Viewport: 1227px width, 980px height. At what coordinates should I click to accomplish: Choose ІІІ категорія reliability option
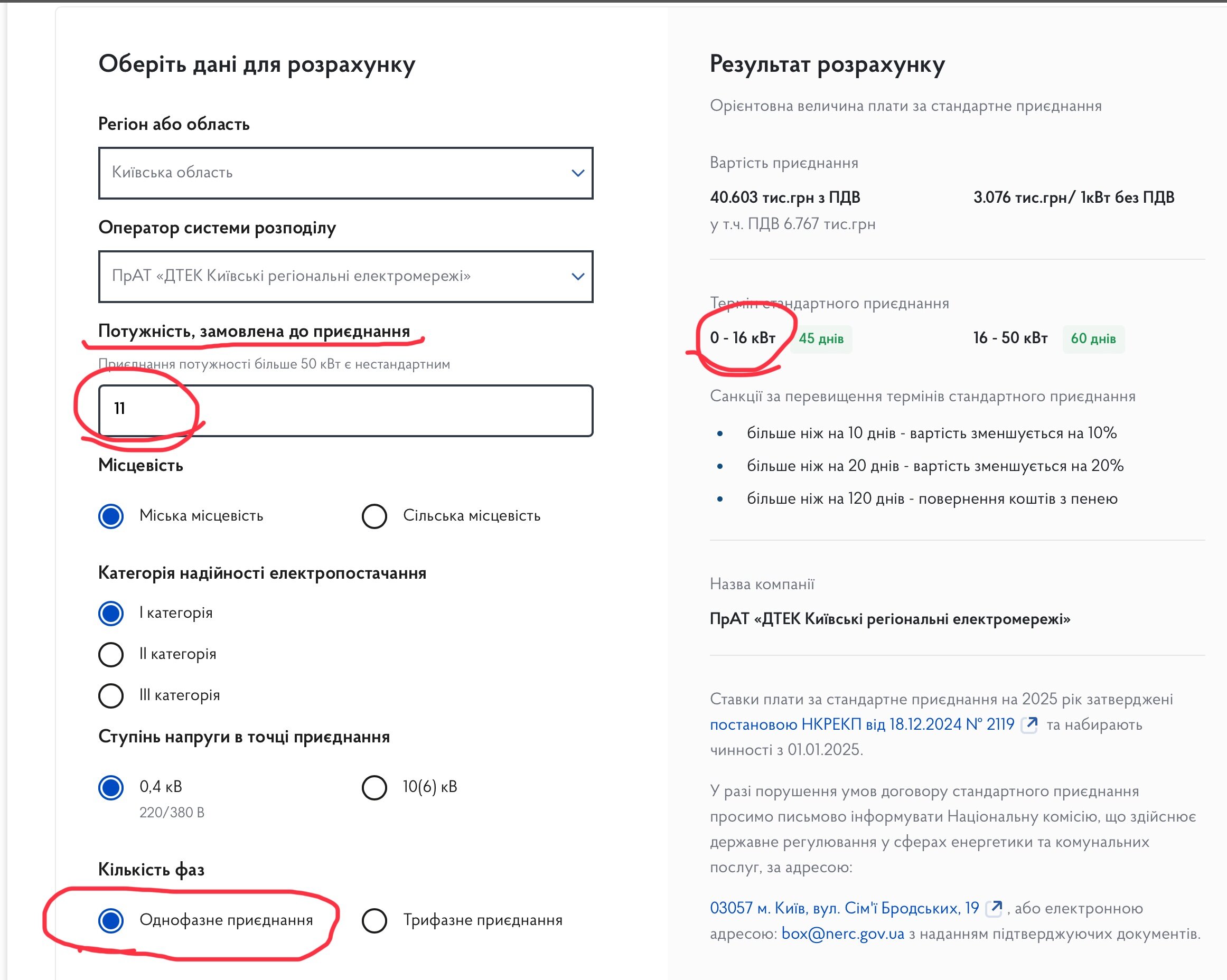point(111,695)
